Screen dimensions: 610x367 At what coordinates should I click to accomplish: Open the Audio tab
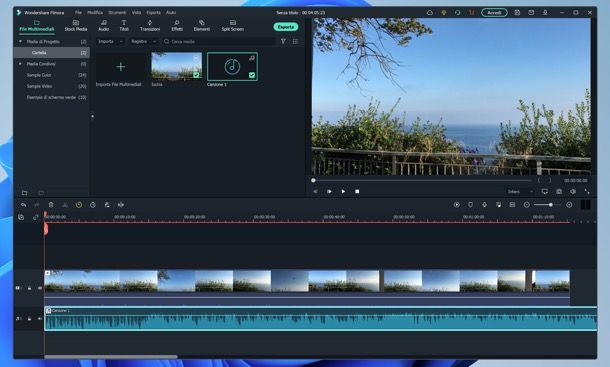(103, 26)
